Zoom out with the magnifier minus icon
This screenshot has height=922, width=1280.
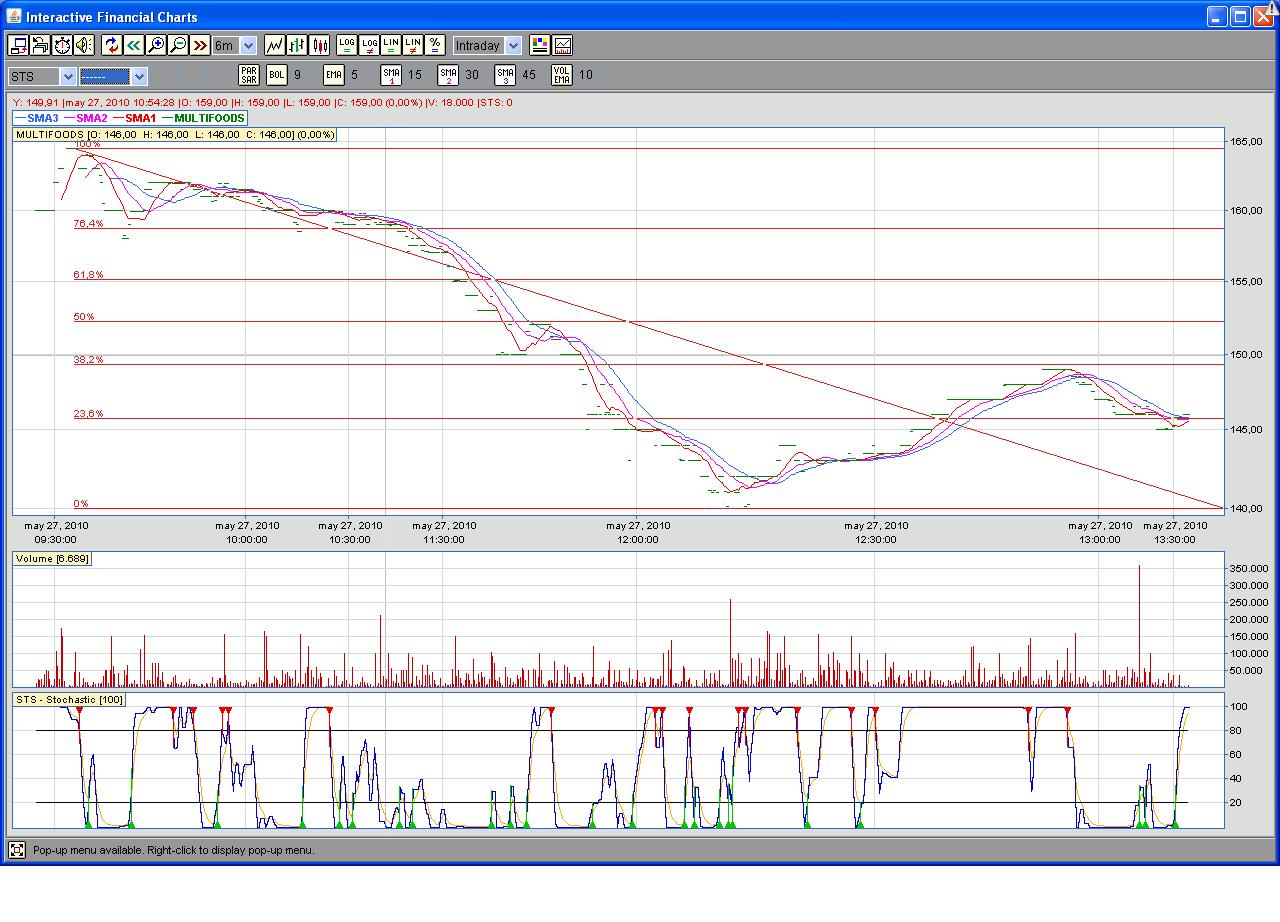[178, 45]
